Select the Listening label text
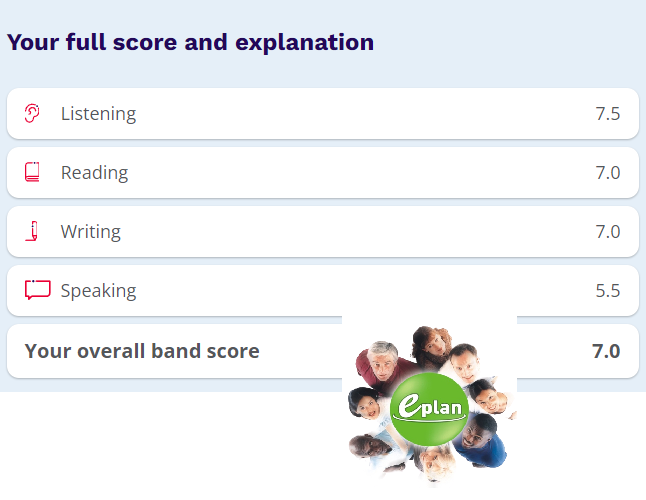Image resolution: width=646 pixels, height=500 pixels. point(98,114)
